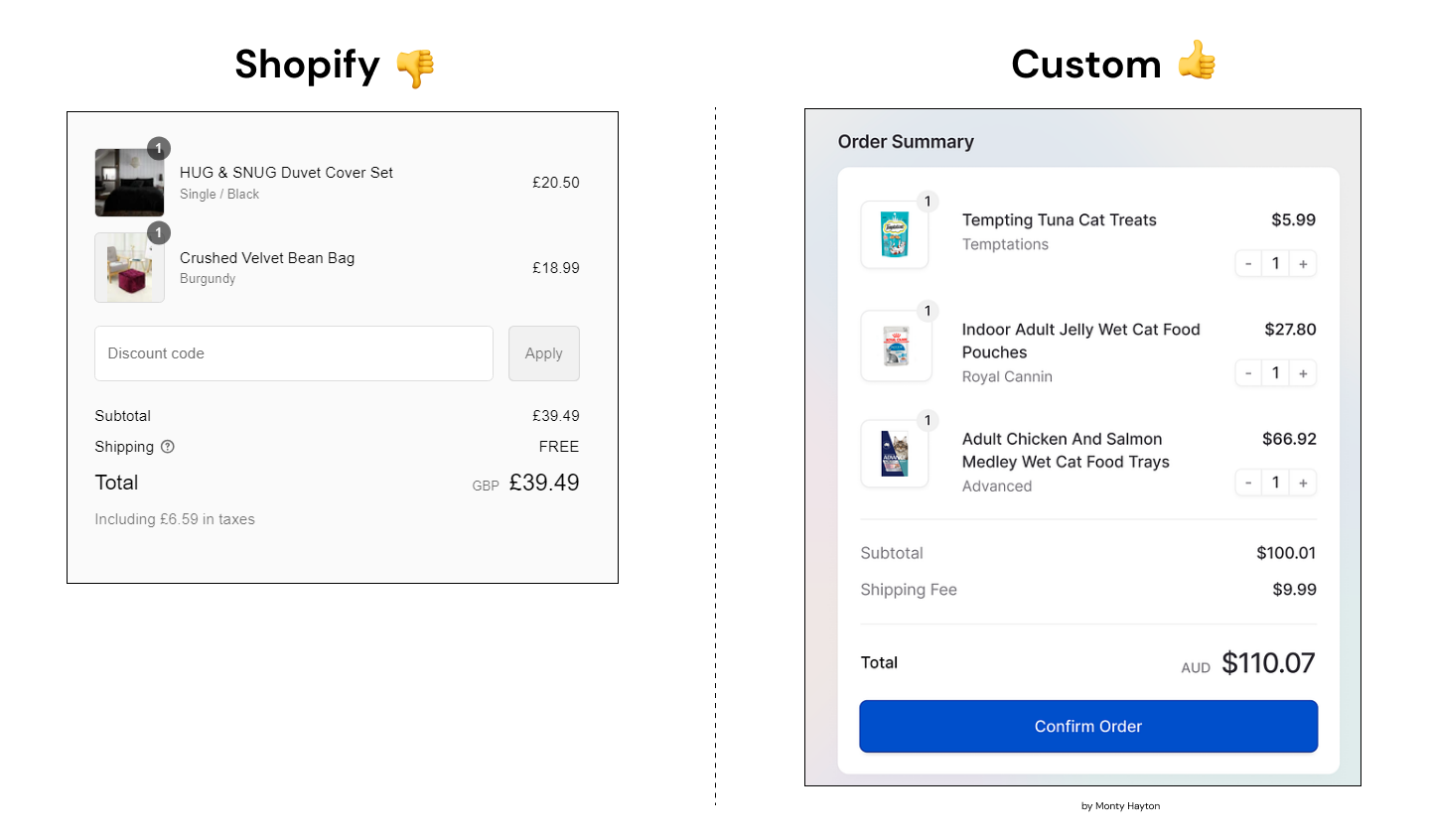Click the quantity badge on the bean bag thumbnail
Viewport: 1430px width, 840px height.
[159, 232]
